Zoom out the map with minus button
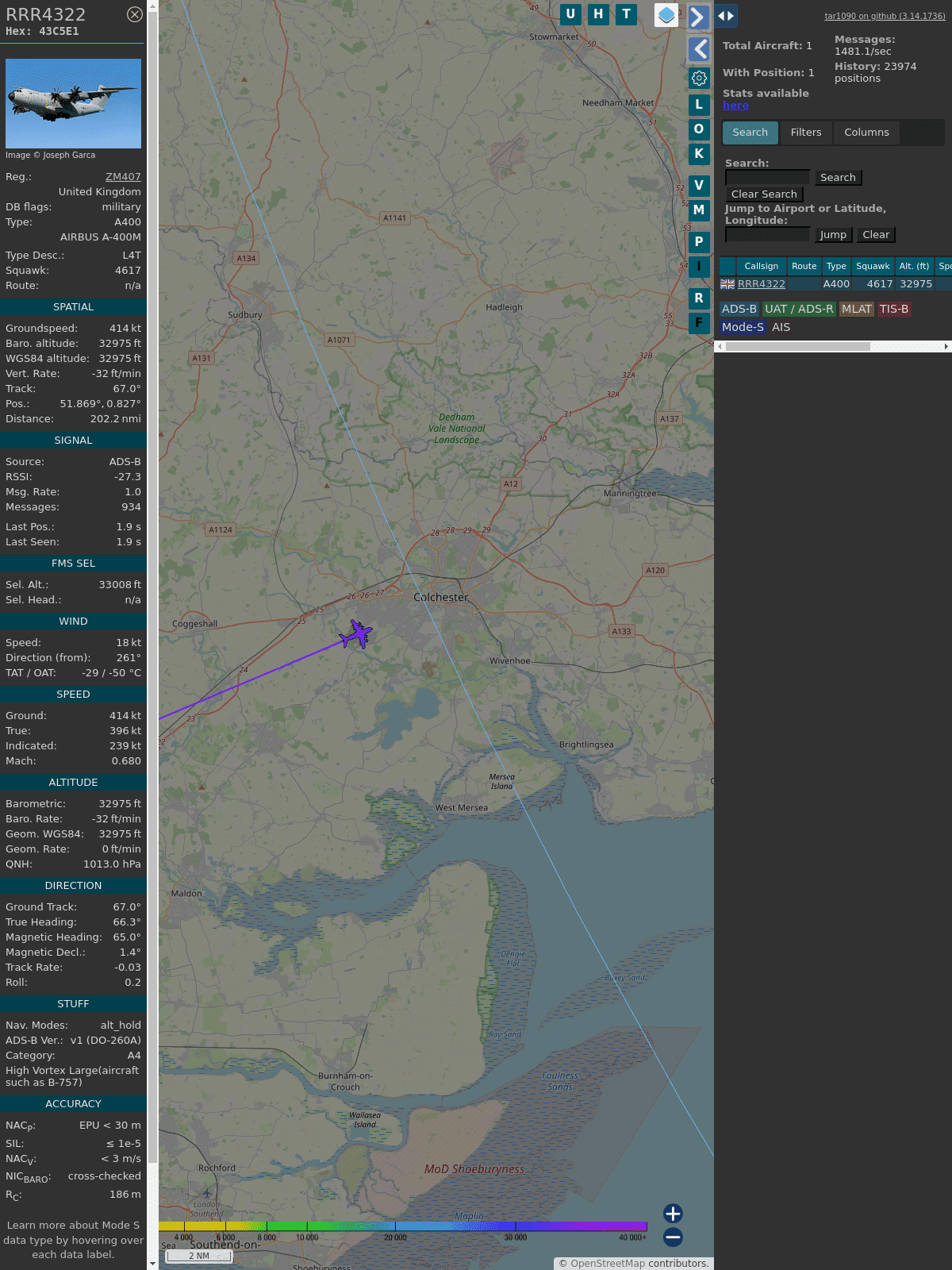 673,1237
